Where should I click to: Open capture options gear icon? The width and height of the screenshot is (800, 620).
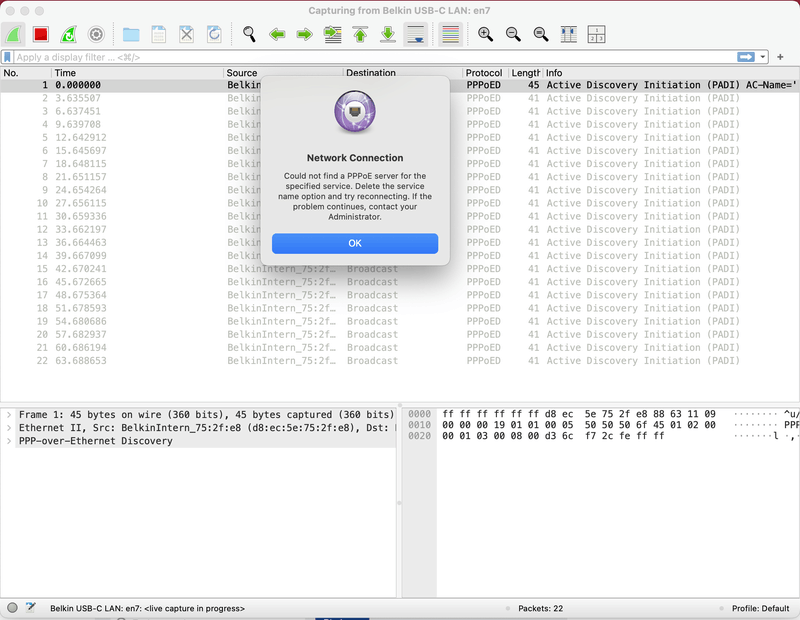coord(96,35)
